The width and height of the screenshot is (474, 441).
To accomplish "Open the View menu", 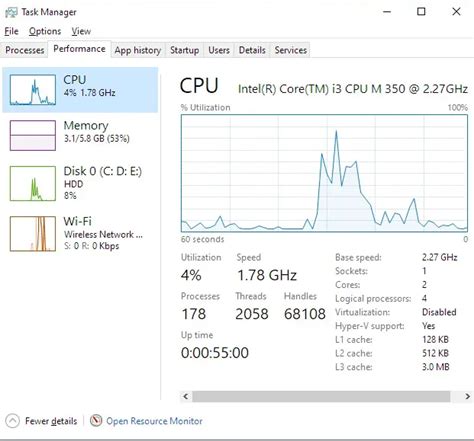I will pyautogui.click(x=81, y=31).
